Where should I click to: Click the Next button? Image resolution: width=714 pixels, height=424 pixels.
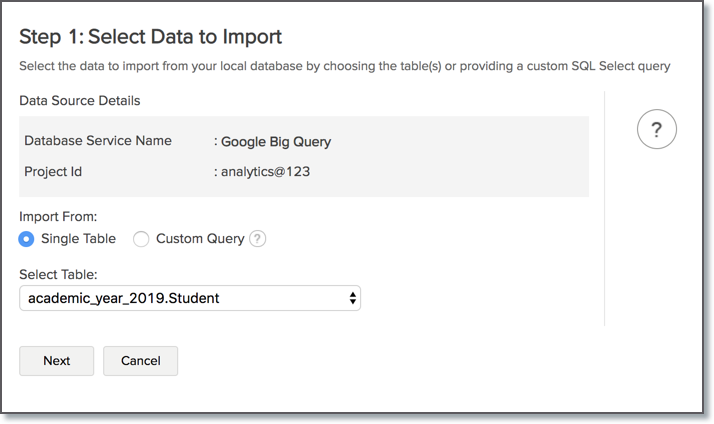click(x=56, y=361)
